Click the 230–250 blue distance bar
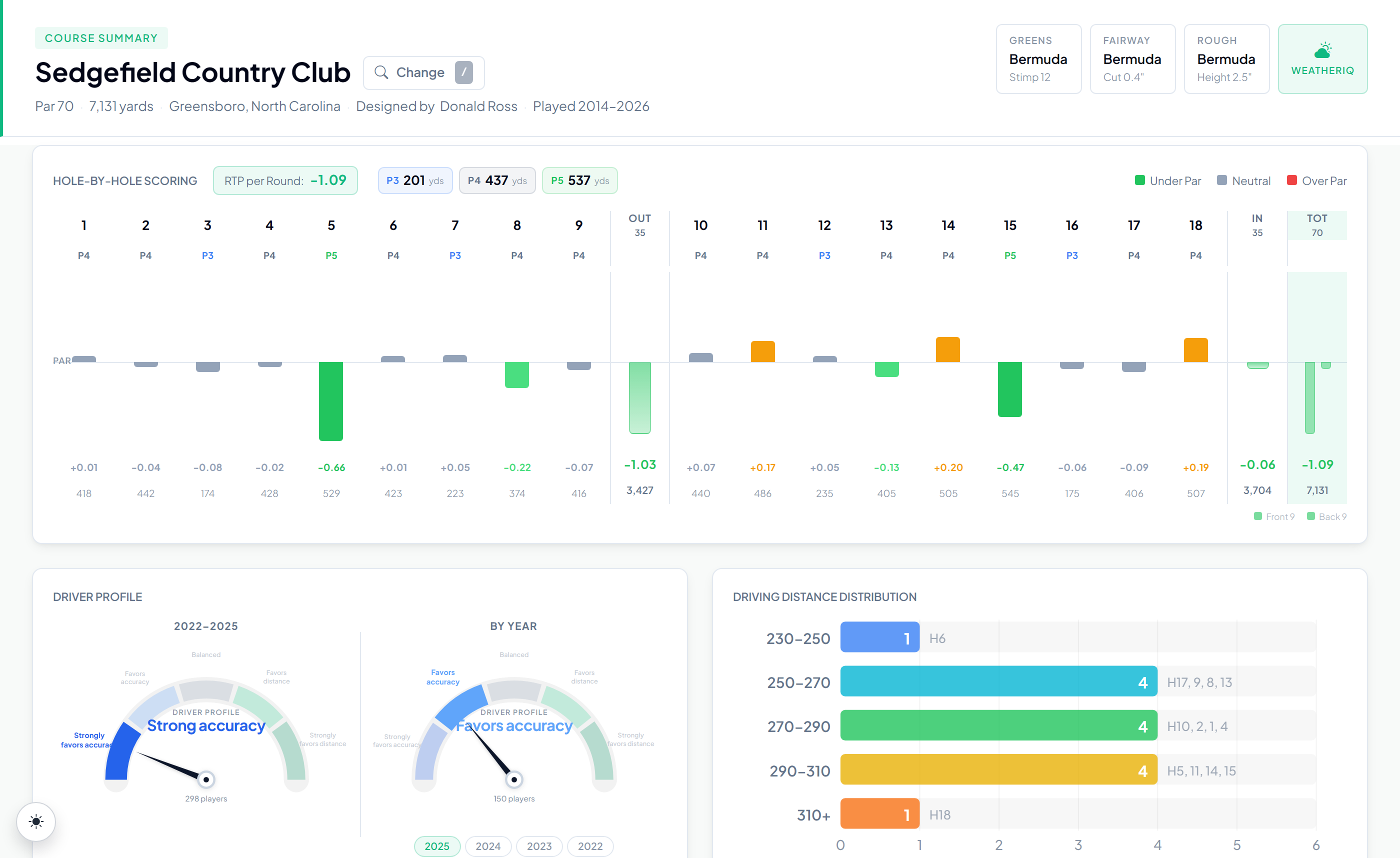The width and height of the screenshot is (1400, 858). coord(879,637)
